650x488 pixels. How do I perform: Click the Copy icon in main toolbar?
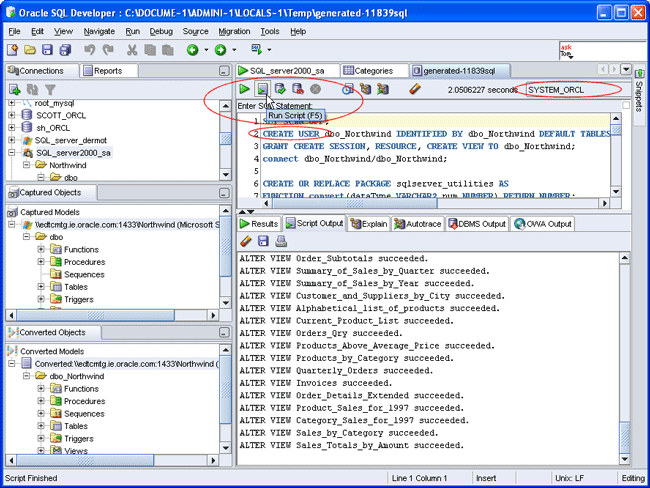point(150,50)
